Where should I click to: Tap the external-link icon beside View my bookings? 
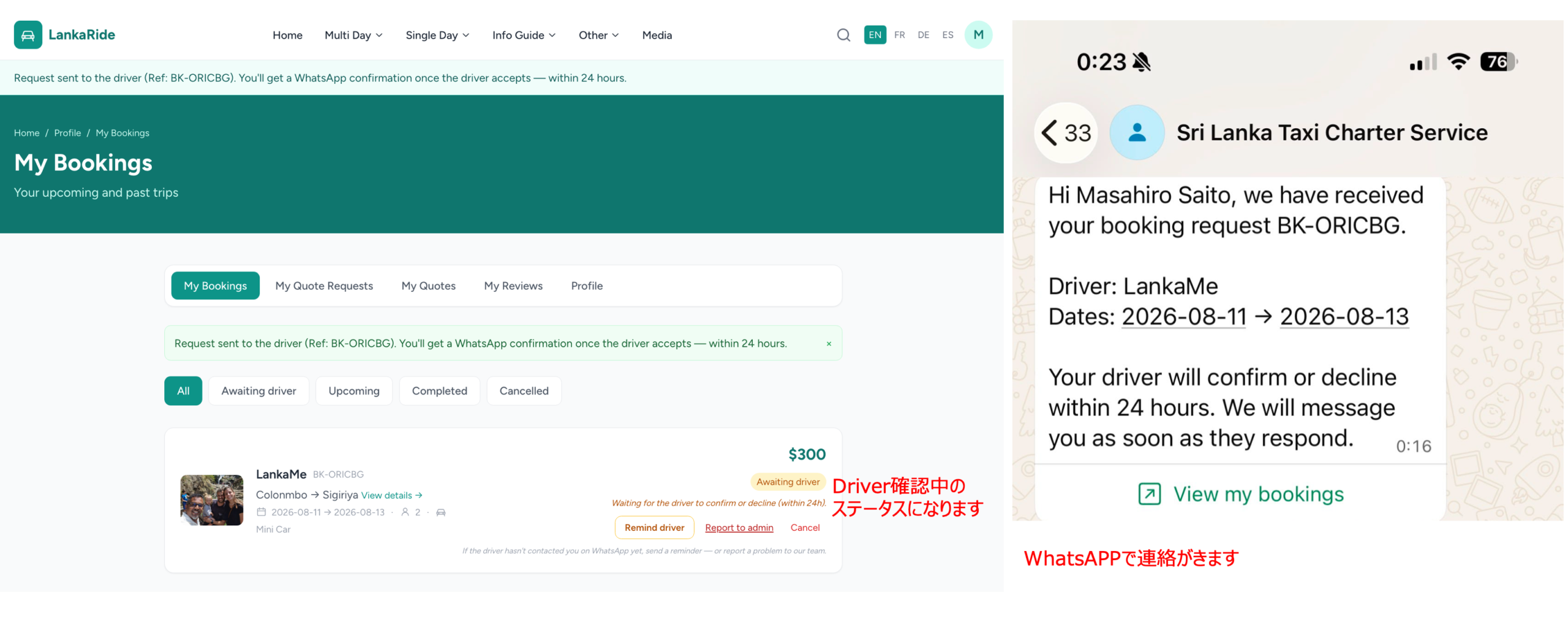point(1149,494)
